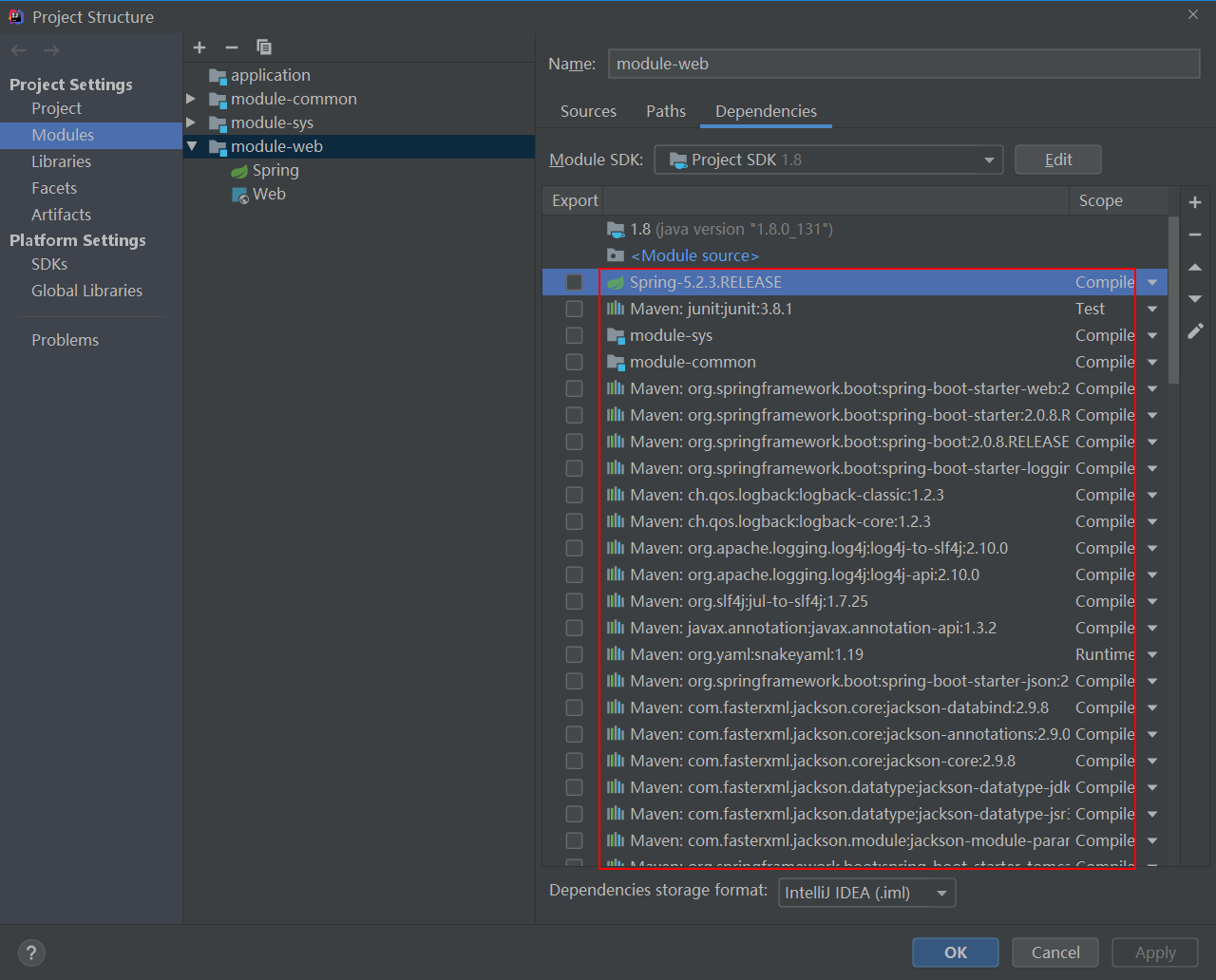Image resolution: width=1216 pixels, height=980 pixels.
Task: Click the dependencies list vertical scrollbar
Action: [1173, 298]
